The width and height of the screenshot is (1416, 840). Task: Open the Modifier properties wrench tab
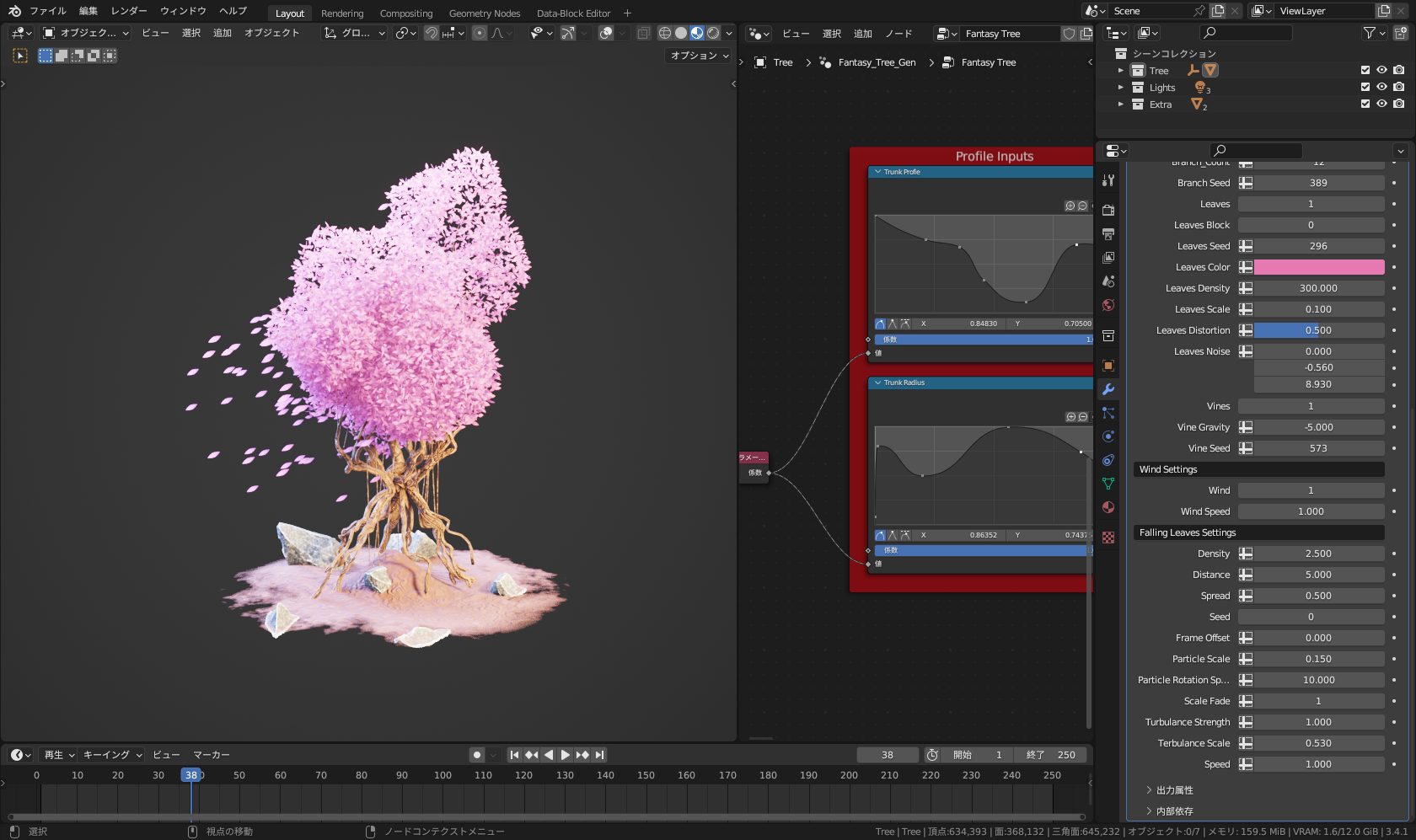pyautogui.click(x=1108, y=389)
